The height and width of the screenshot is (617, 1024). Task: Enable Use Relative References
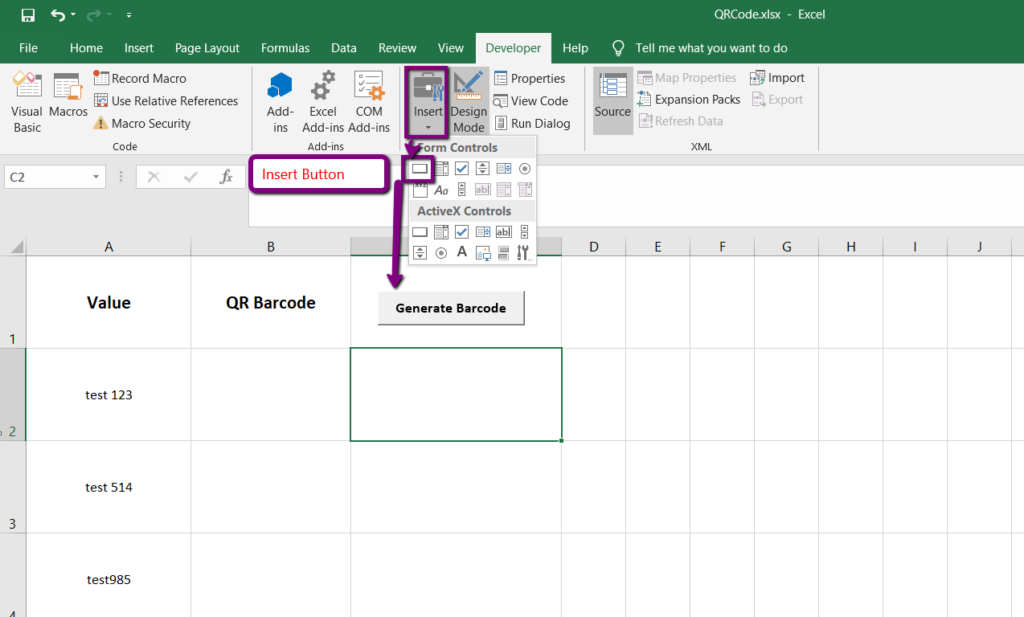(166, 100)
